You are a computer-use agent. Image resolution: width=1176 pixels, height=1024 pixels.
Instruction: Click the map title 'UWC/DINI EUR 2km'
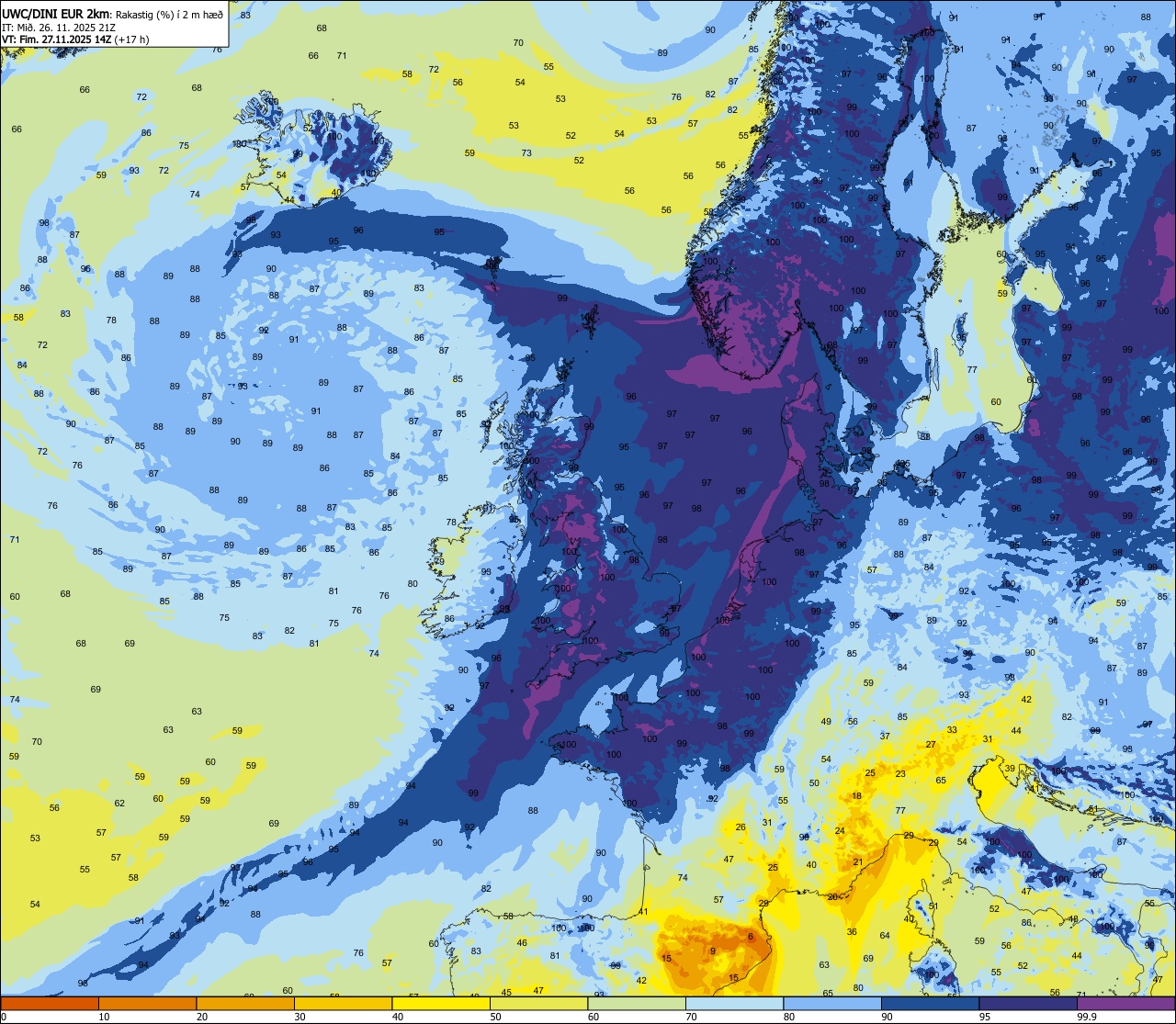tap(56, 14)
